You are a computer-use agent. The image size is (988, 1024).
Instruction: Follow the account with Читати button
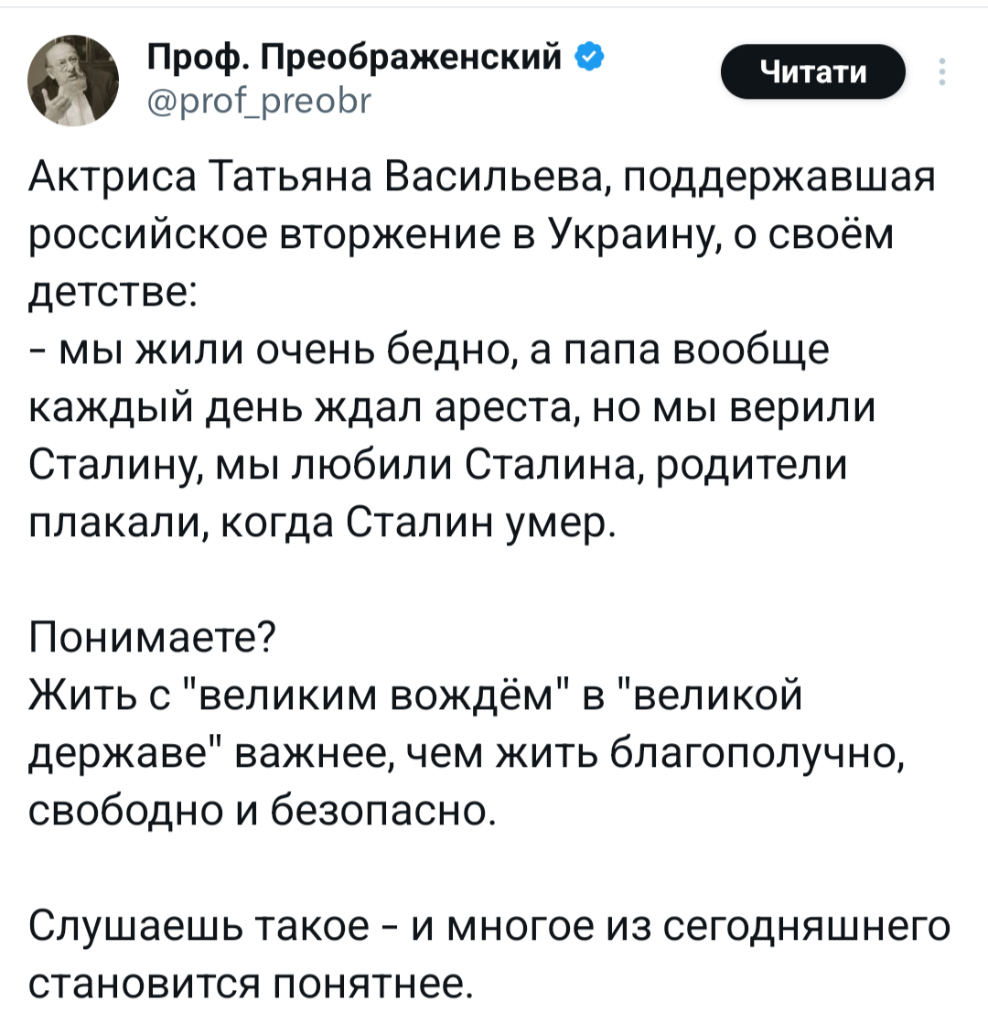point(812,73)
